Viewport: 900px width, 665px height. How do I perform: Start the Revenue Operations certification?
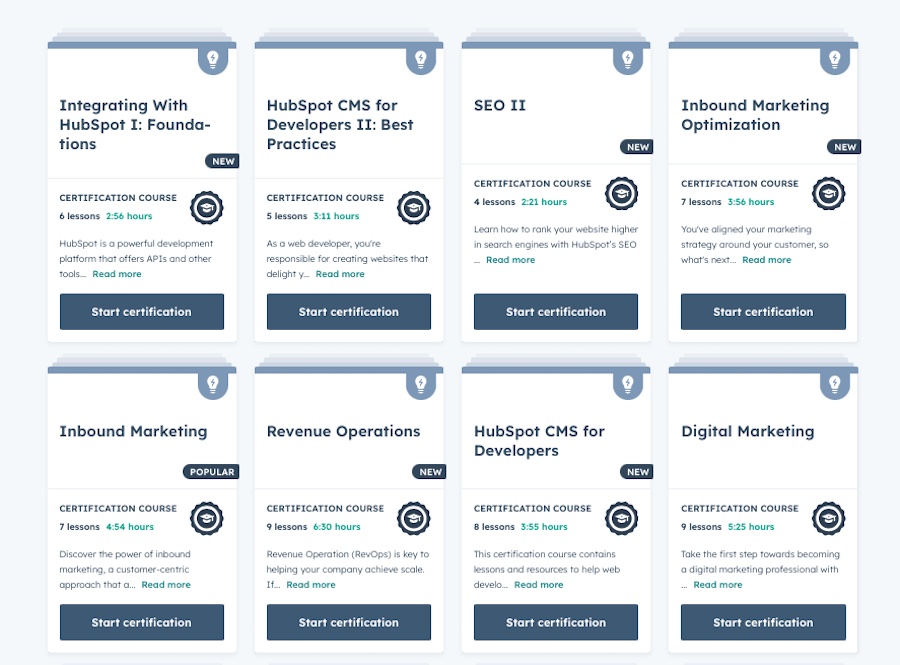pos(349,622)
